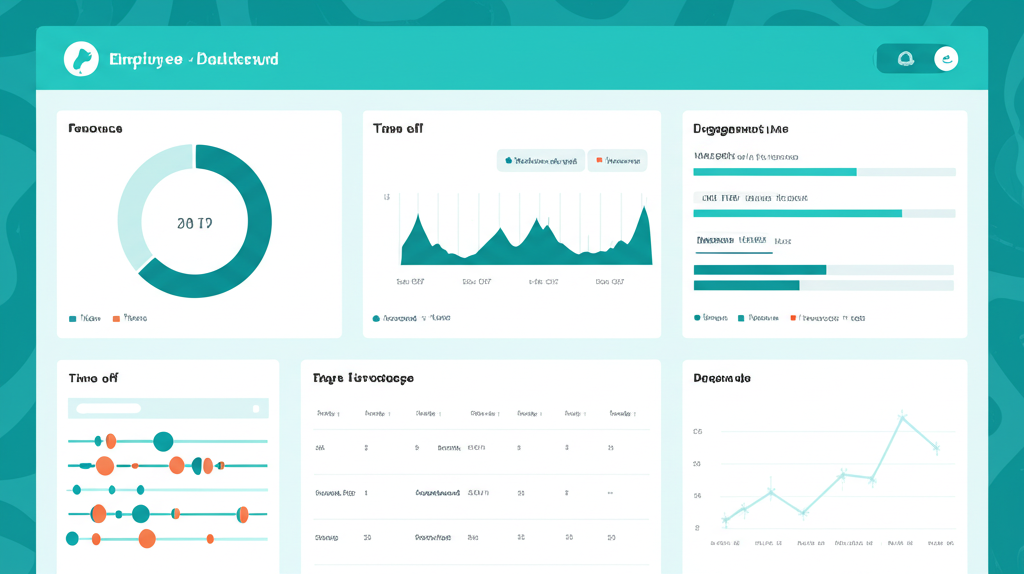Select the underlined tab in progress panel
The image size is (1024, 574).
(x=732, y=241)
